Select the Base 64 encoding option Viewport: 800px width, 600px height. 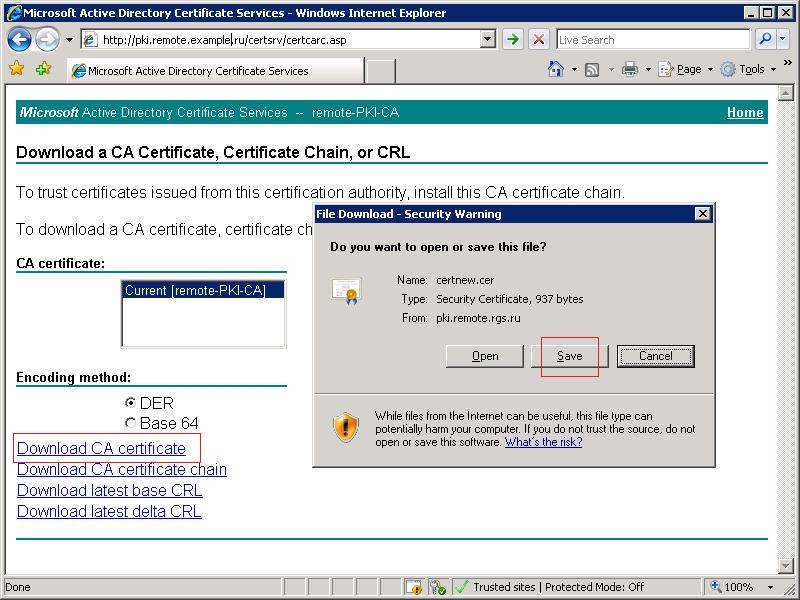[x=131, y=423]
